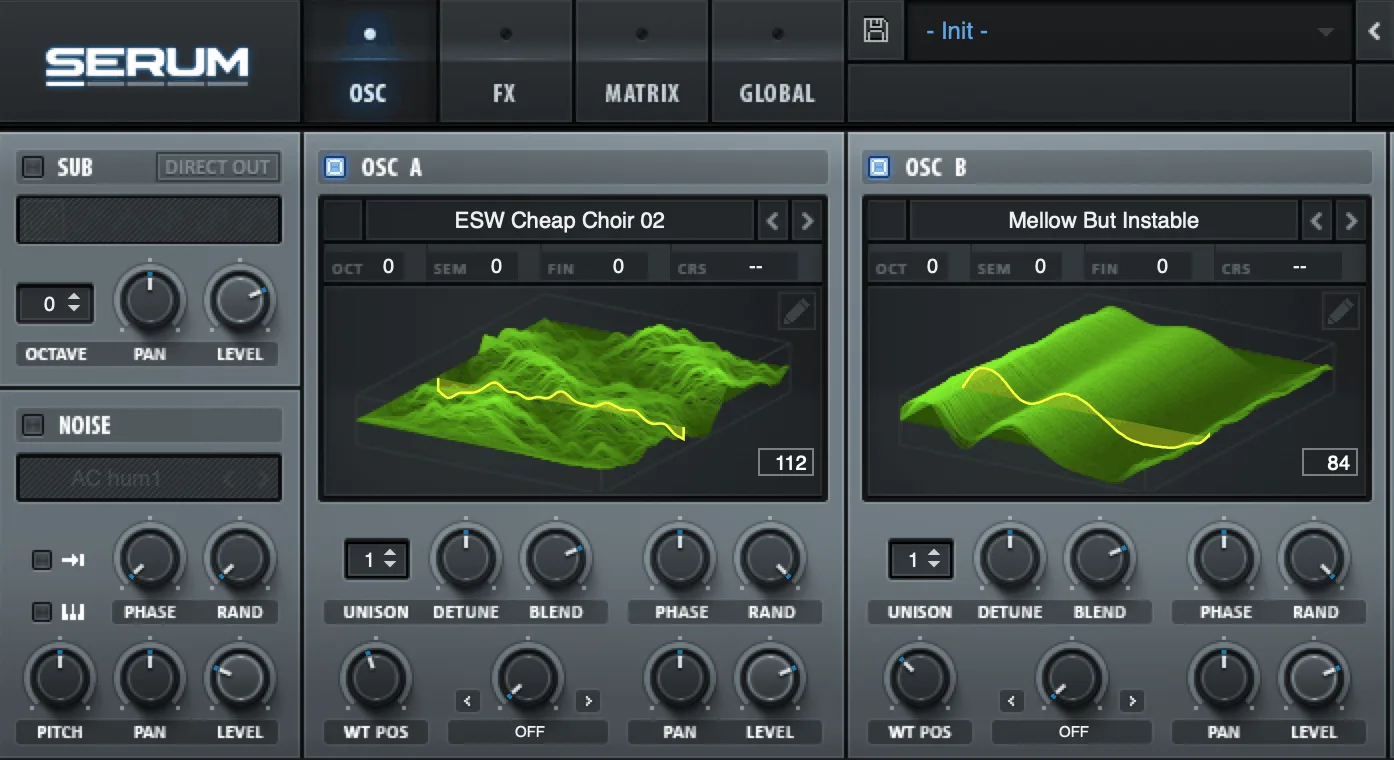The width and height of the screenshot is (1394, 760).
Task: Open OSC A warp mode OFF menu
Action: point(529,732)
